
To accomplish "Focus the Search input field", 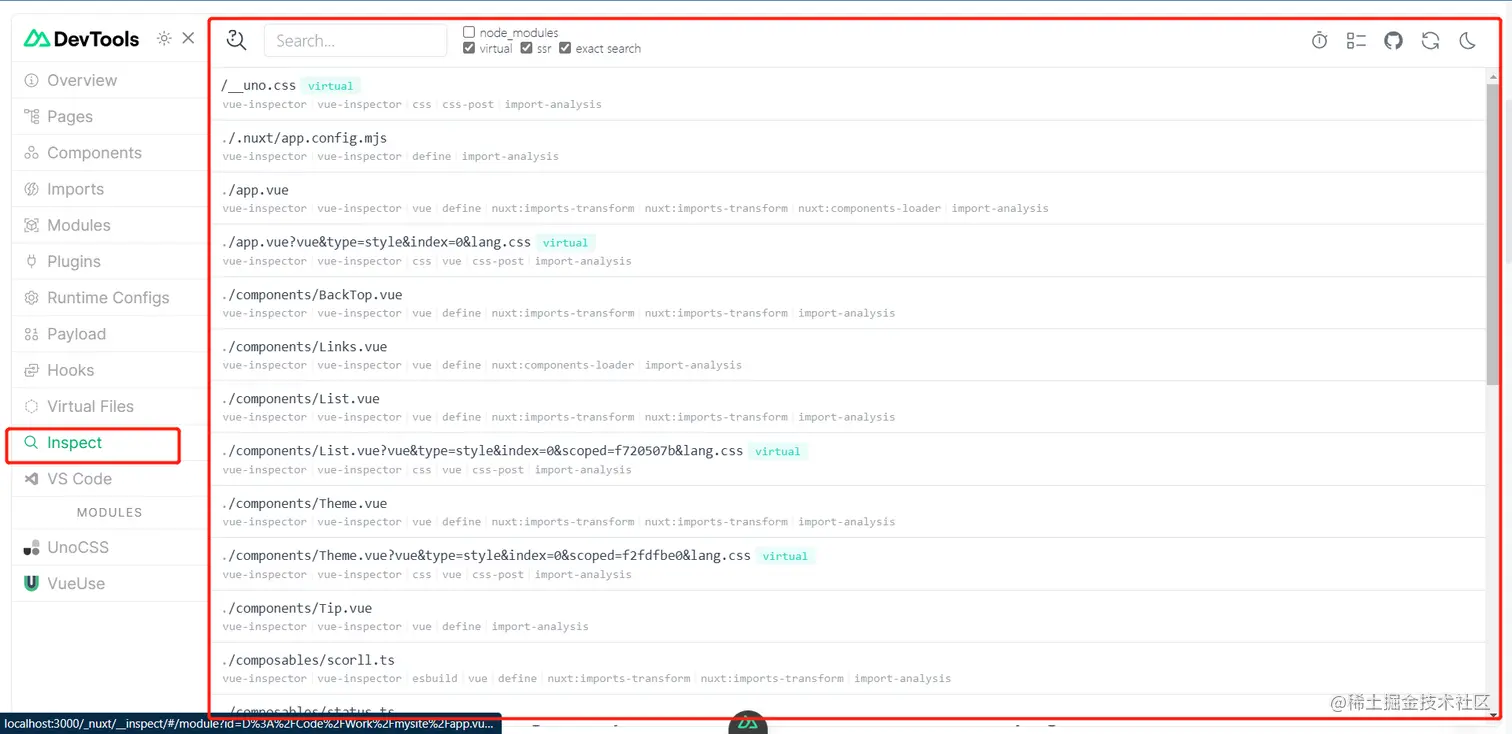I will (x=355, y=41).
